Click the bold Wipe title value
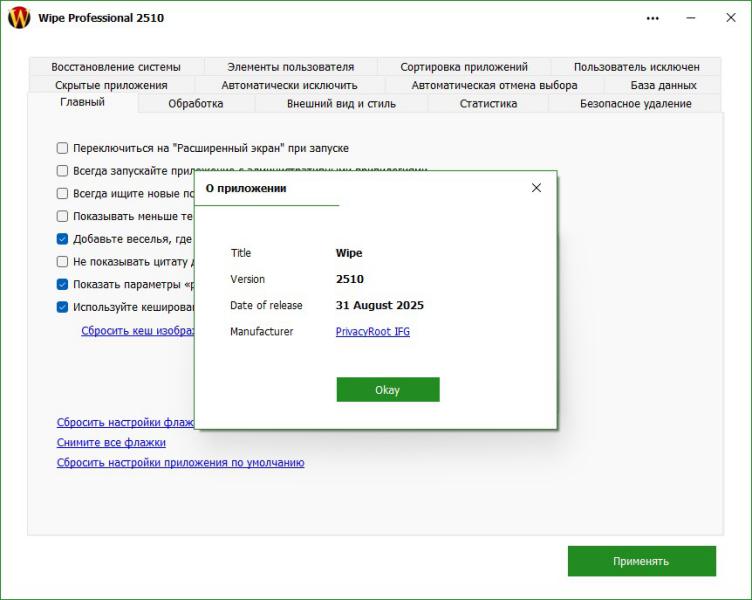Viewport: 752px width, 600px height. tap(349, 253)
